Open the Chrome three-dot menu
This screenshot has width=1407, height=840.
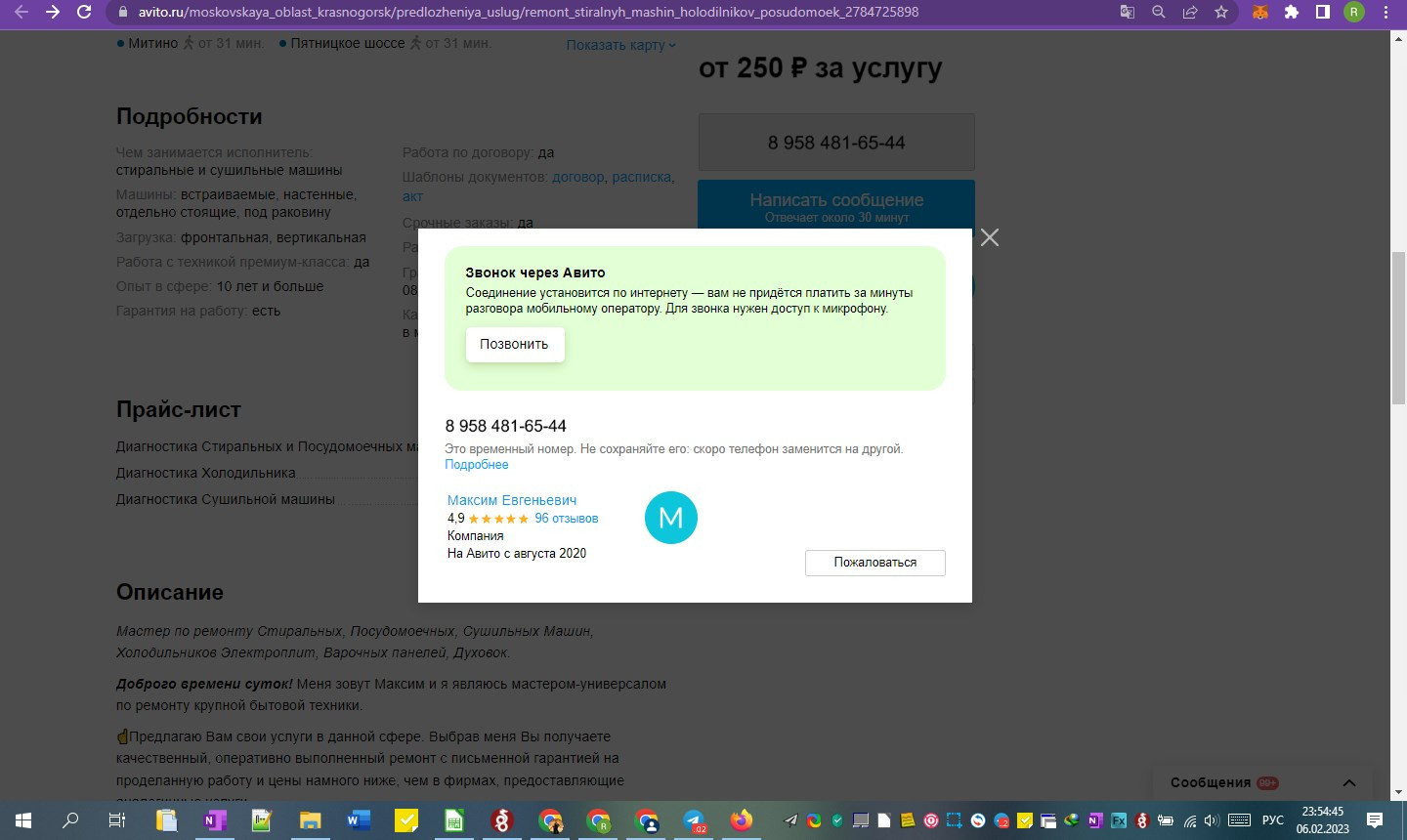coord(1386,12)
